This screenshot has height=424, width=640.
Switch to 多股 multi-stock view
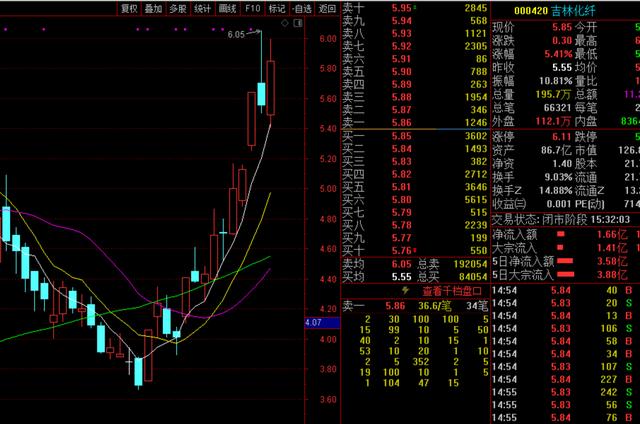(x=178, y=8)
